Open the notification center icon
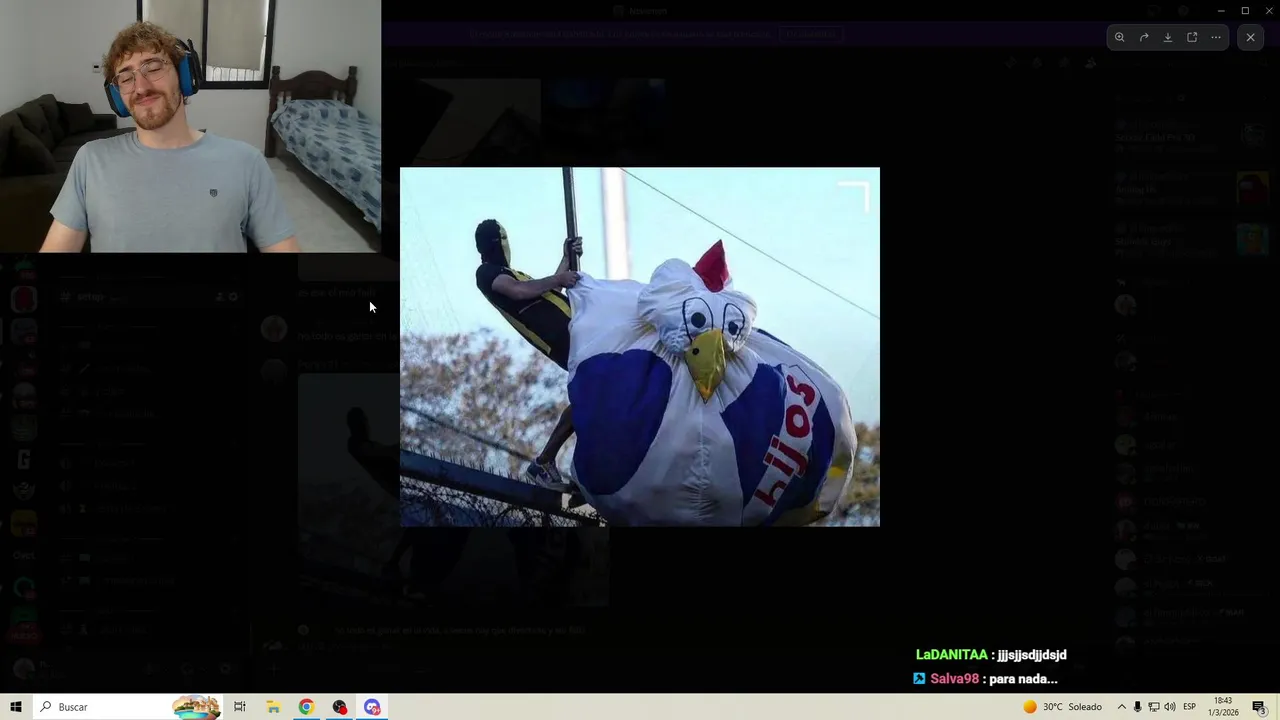The width and height of the screenshot is (1280, 720). (x=1260, y=707)
